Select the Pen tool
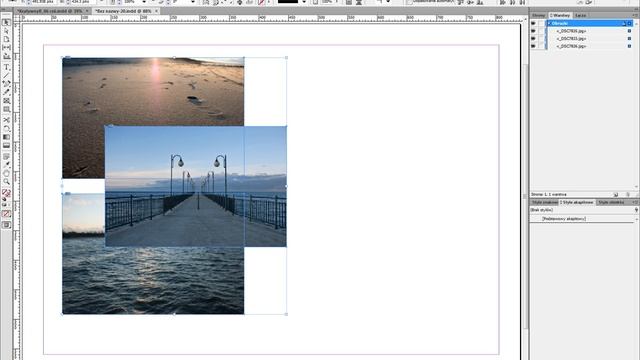This screenshot has height=360, width=640. point(7,83)
